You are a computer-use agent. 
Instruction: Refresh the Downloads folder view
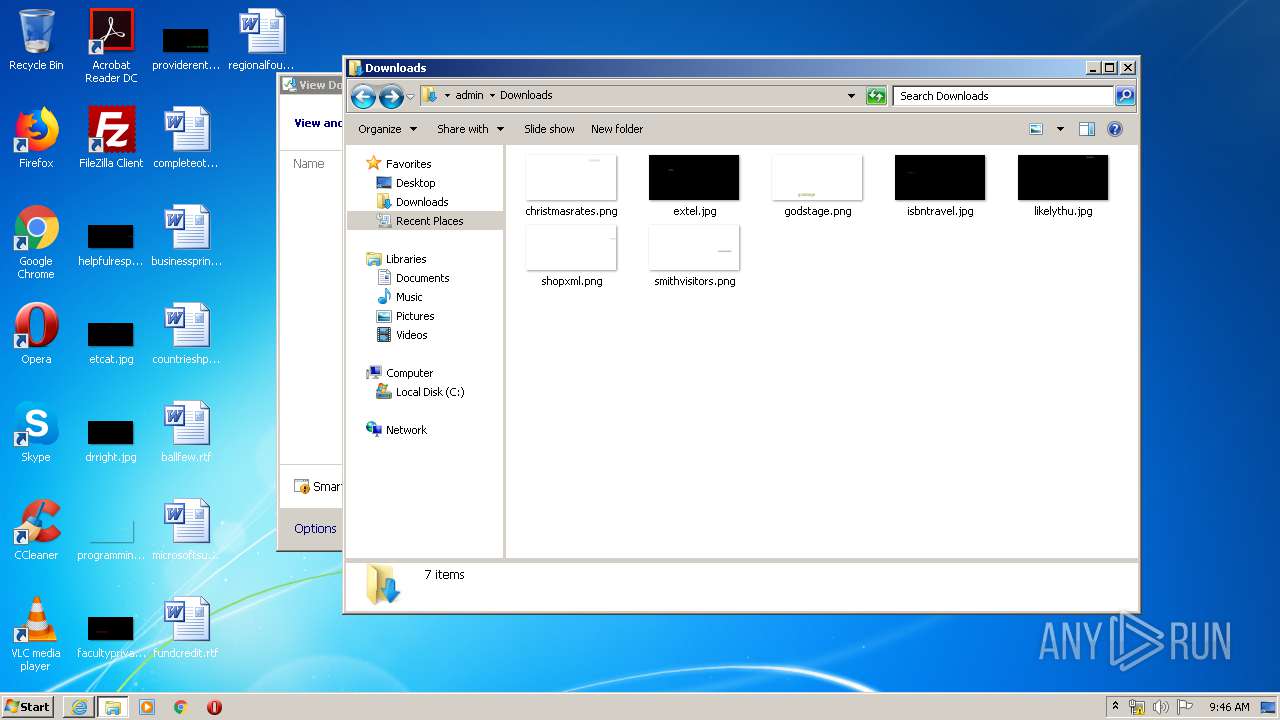876,96
